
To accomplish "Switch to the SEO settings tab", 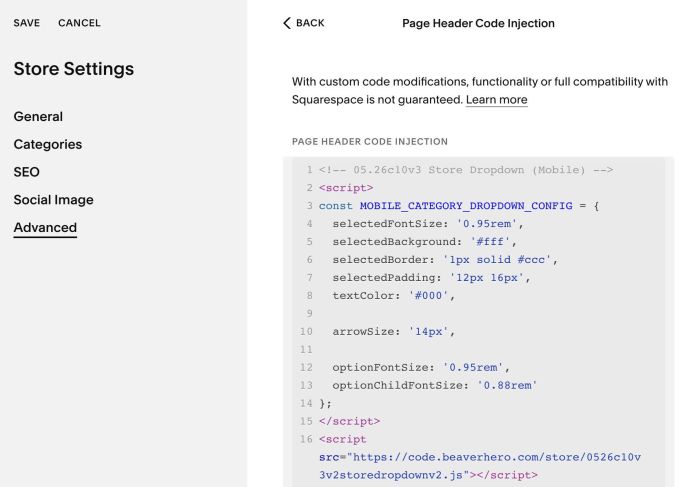I will [26, 172].
